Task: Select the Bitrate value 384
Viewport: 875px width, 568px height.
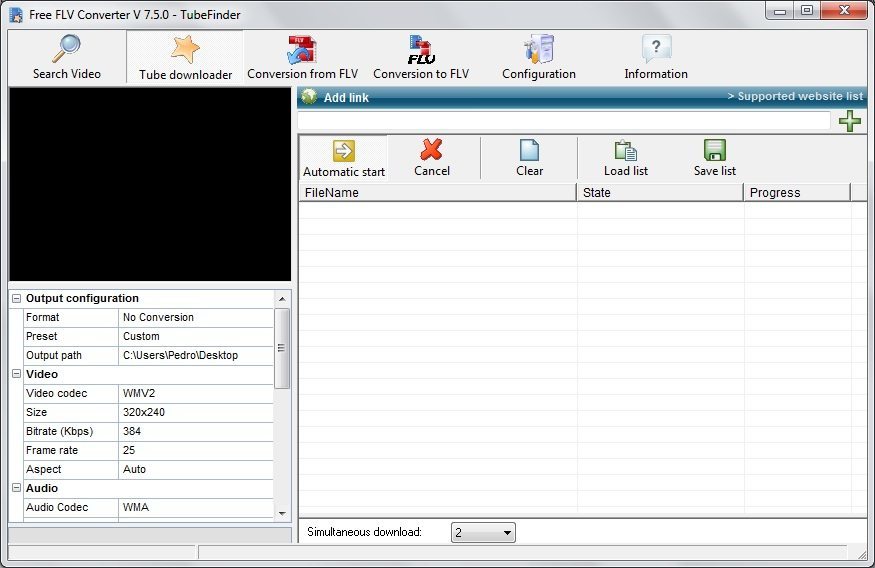Action: pos(196,431)
